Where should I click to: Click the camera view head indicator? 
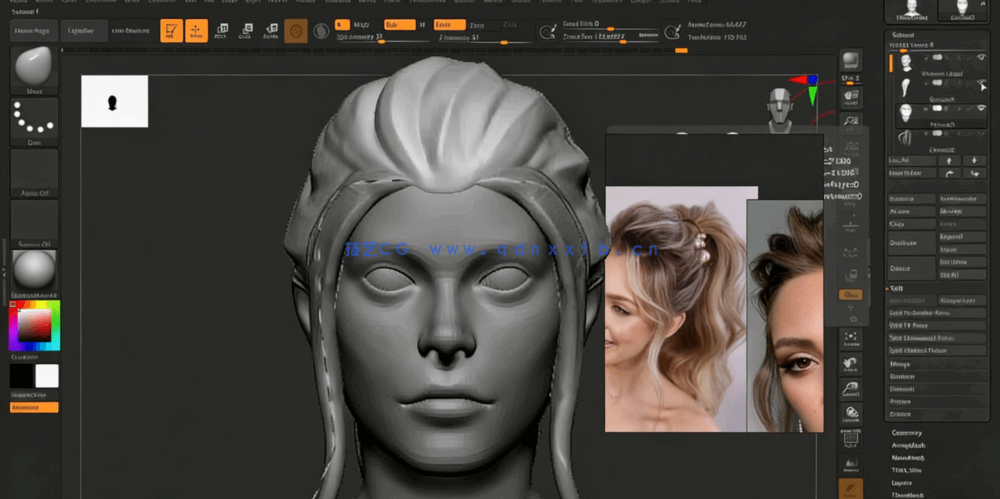(x=780, y=106)
